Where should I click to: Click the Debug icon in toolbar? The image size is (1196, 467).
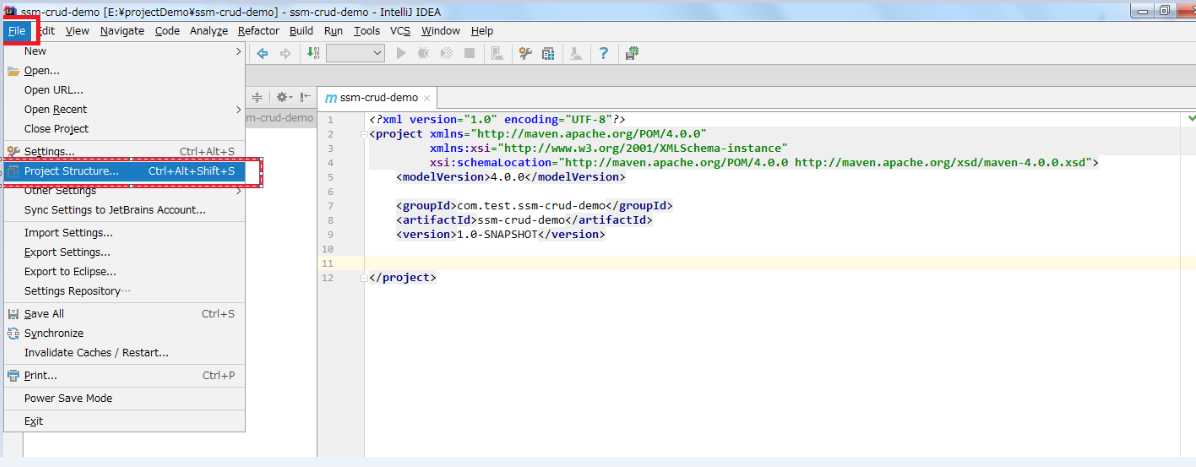423,53
